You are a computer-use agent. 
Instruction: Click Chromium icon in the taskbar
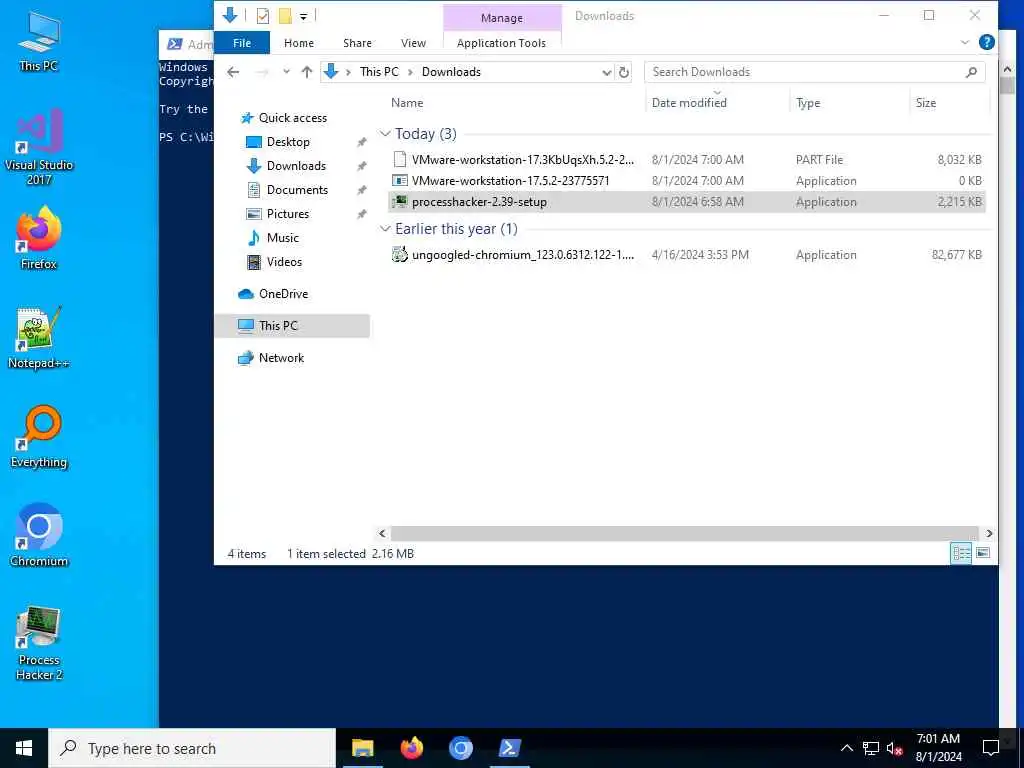[460, 748]
